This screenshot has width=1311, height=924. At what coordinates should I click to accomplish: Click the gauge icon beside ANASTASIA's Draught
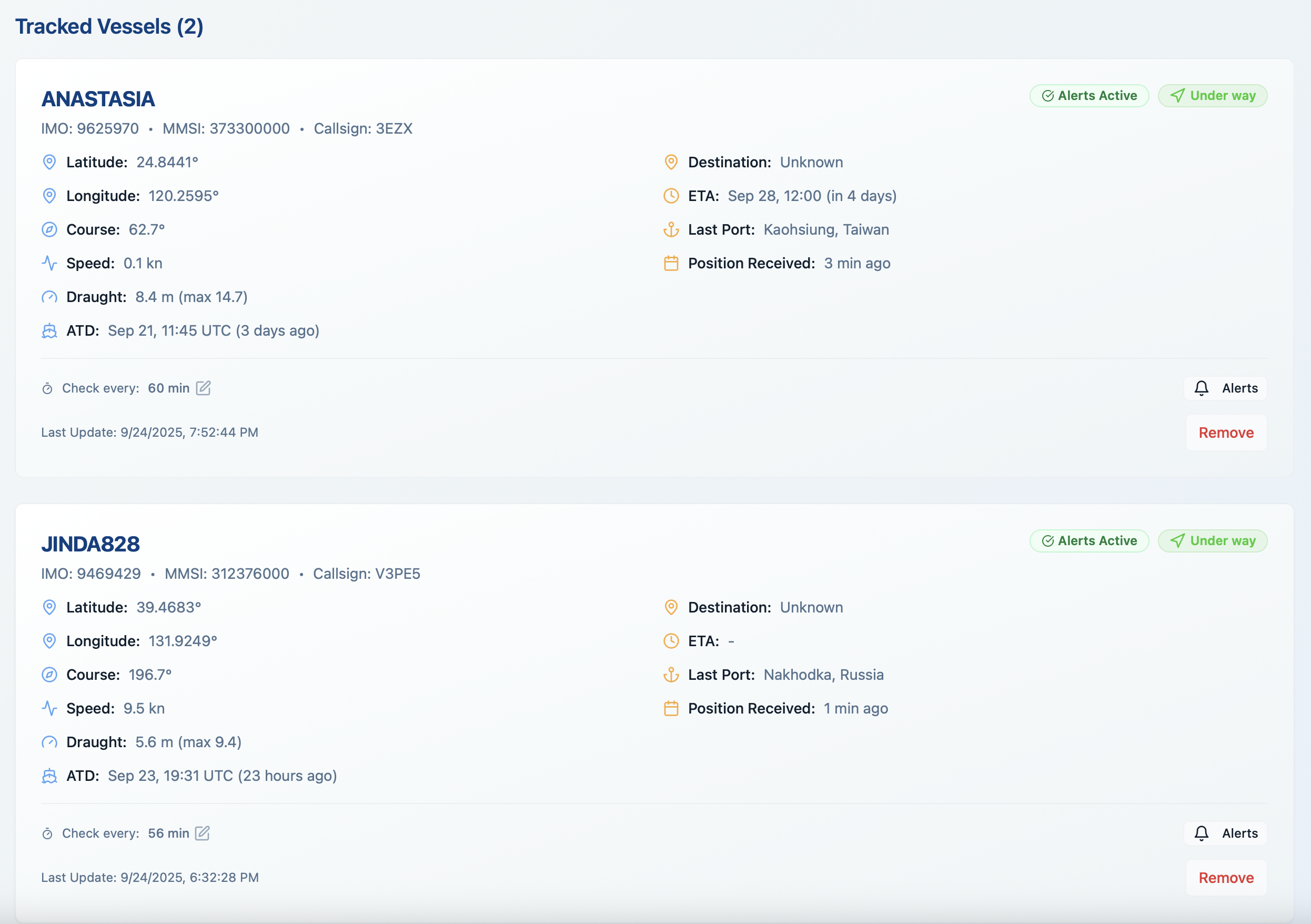click(49, 297)
